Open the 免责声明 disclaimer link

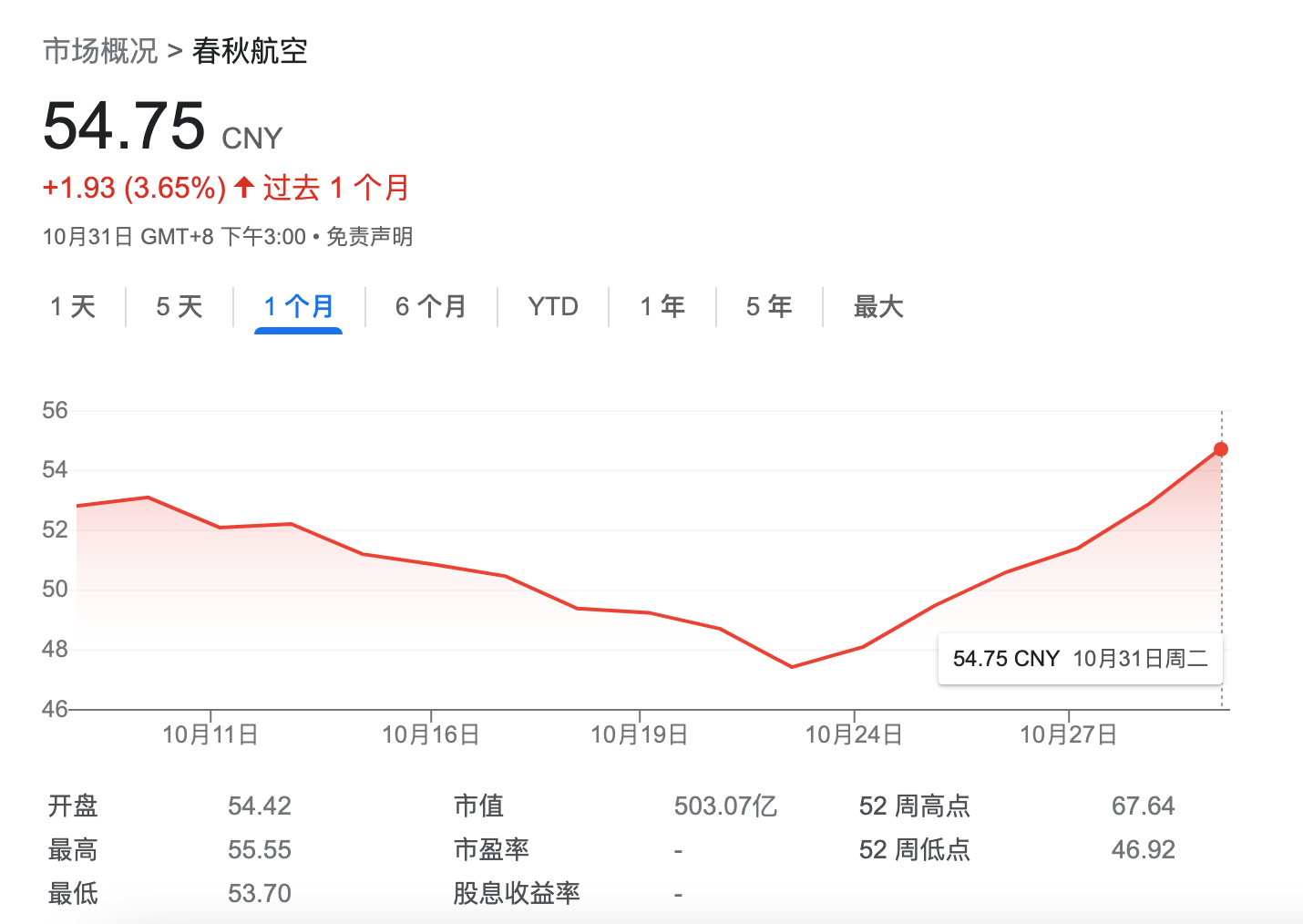click(x=369, y=237)
